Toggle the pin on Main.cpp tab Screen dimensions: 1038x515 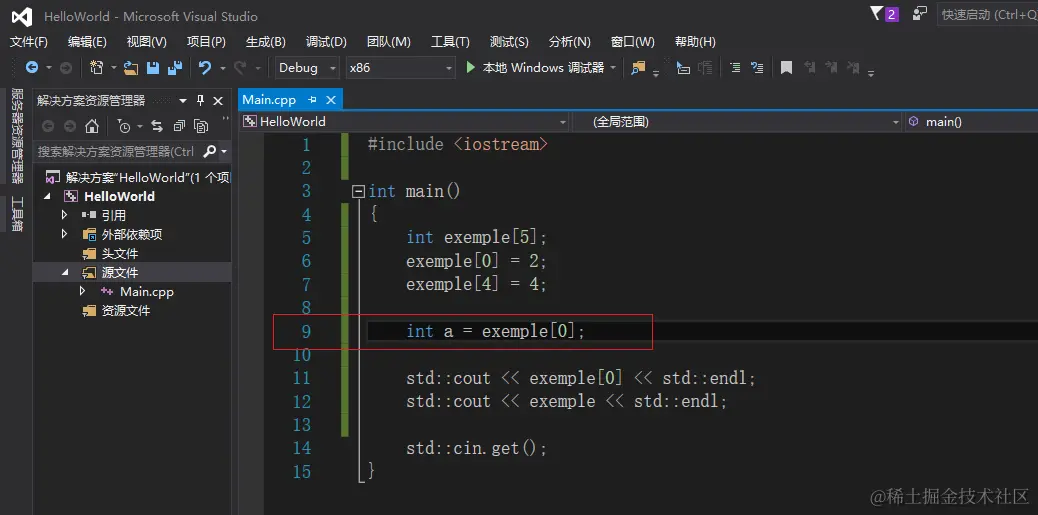pyautogui.click(x=312, y=100)
